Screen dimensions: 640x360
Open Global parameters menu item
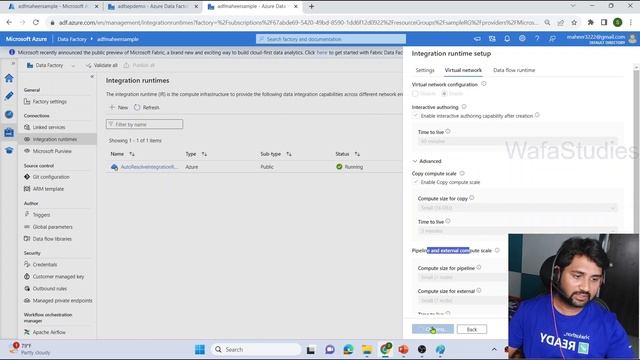click(x=53, y=227)
